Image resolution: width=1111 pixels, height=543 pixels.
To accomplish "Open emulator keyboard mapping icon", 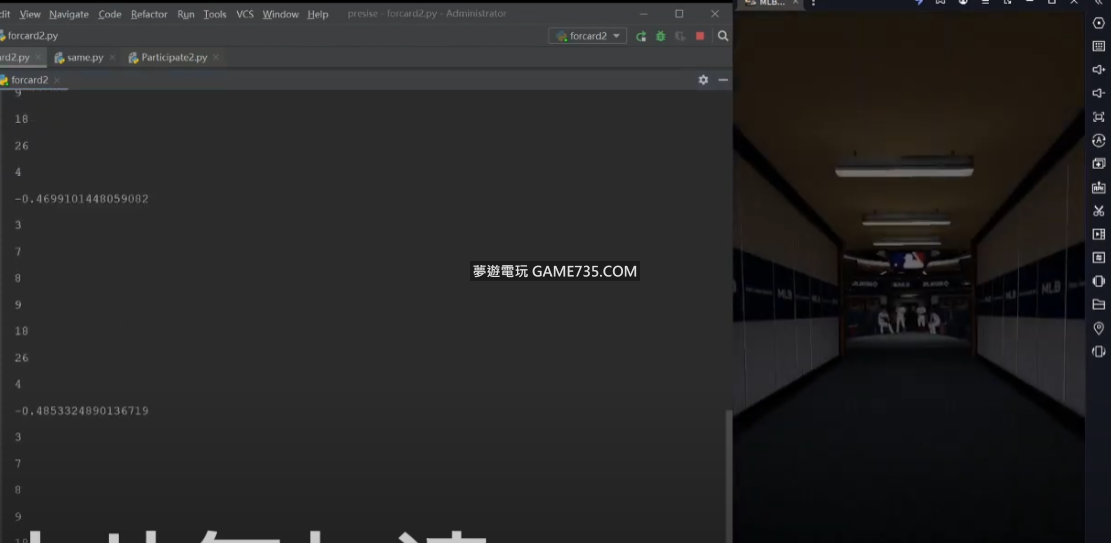I will [1098, 46].
